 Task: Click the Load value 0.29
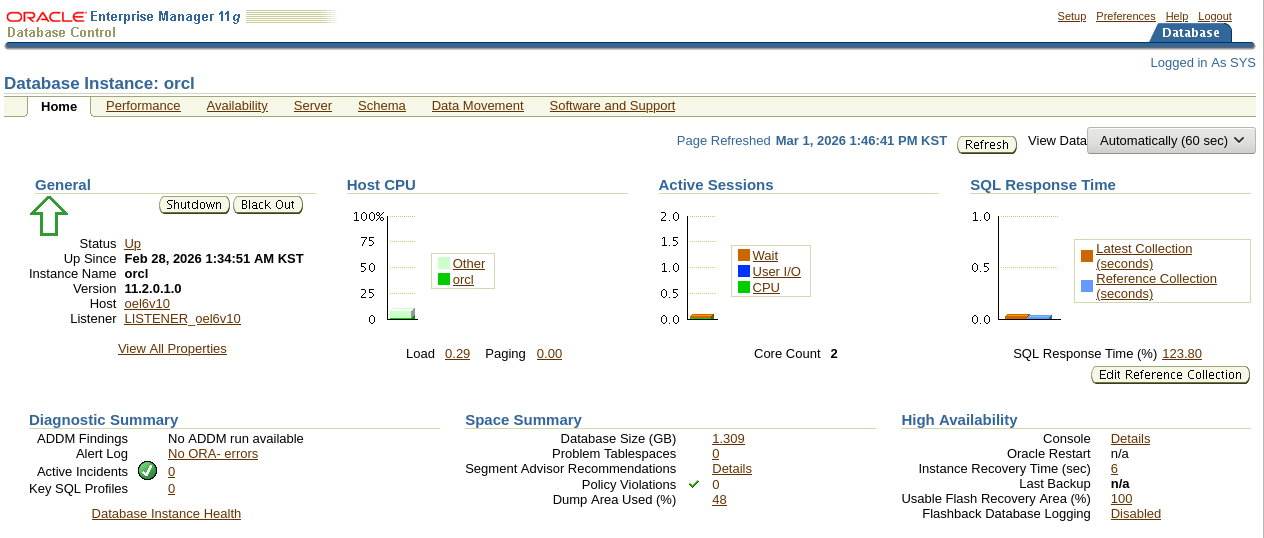tap(457, 354)
